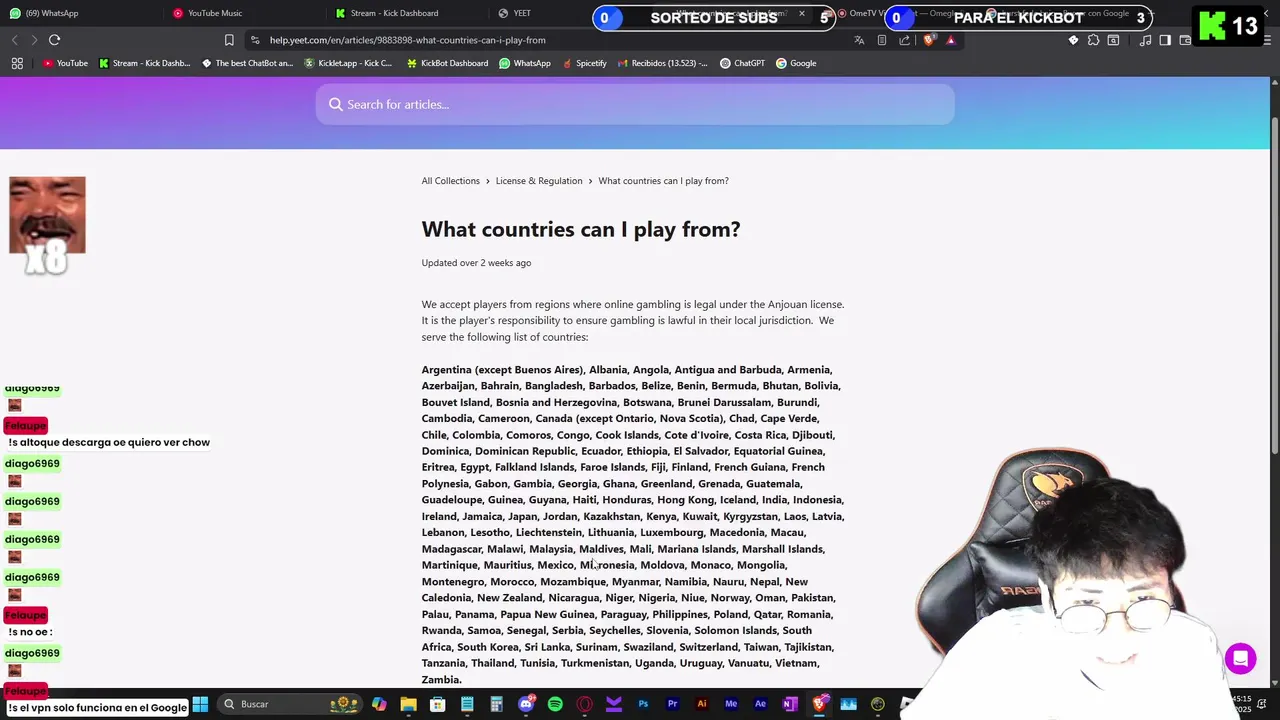Open browser extensions puzzle icon

[1093, 40]
